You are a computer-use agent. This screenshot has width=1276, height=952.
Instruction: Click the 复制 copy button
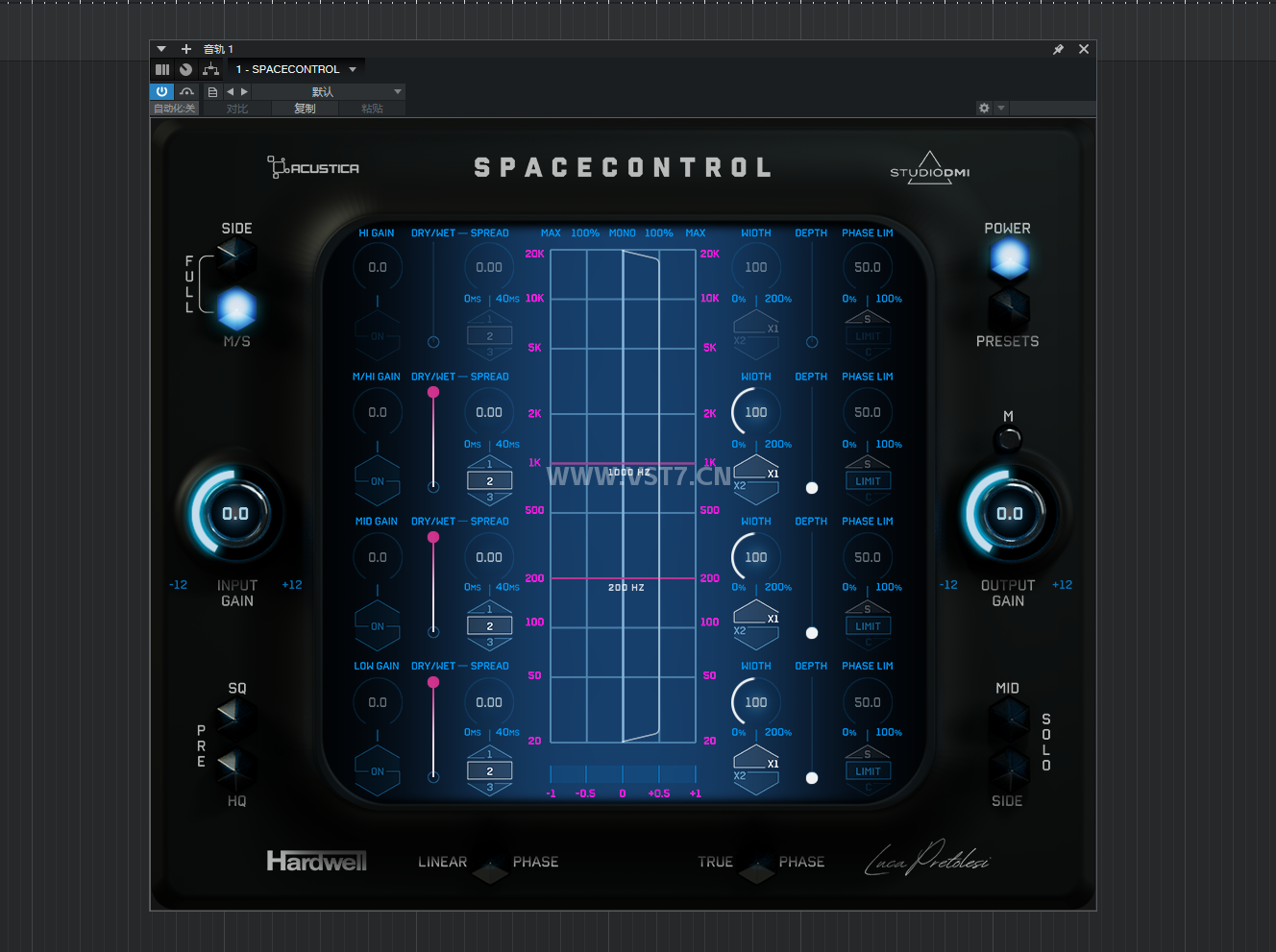305,109
